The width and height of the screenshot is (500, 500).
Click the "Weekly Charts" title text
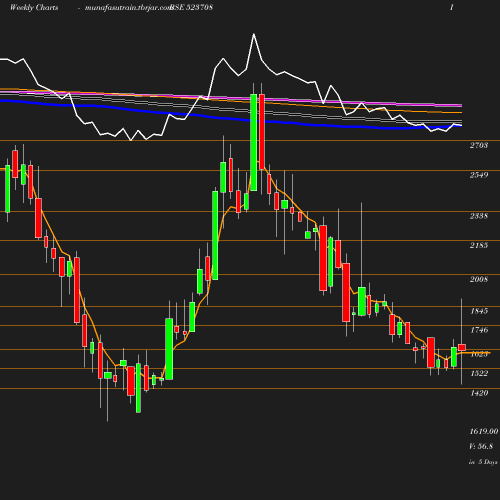point(34,8)
